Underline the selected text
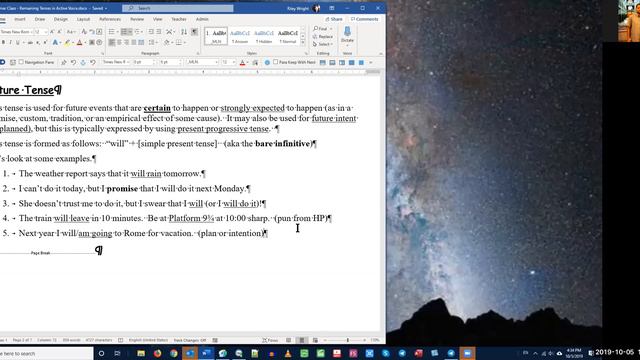640x360 pixels. pyautogui.click(x=17, y=42)
